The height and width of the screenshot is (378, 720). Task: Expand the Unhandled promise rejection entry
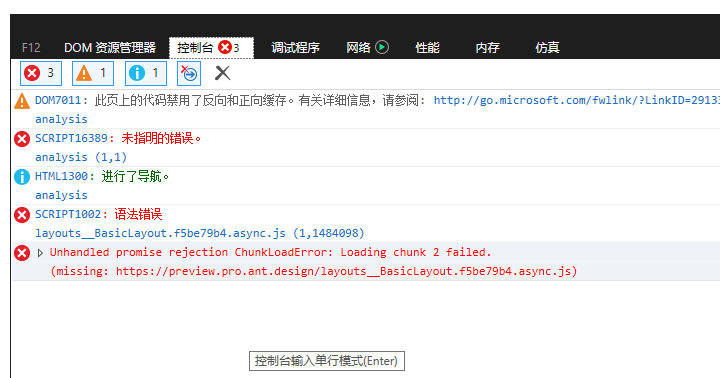pos(40,253)
